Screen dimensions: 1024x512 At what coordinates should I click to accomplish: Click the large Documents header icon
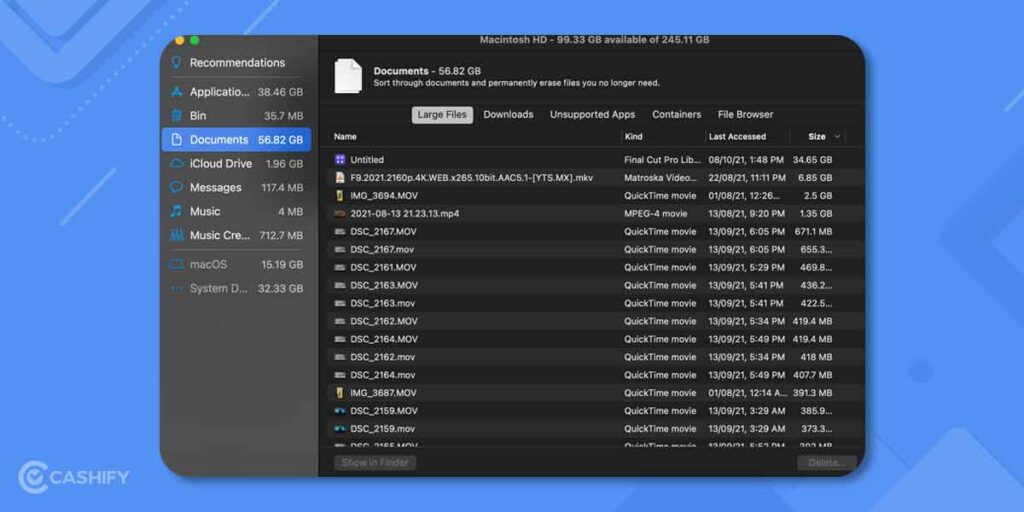pos(348,76)
